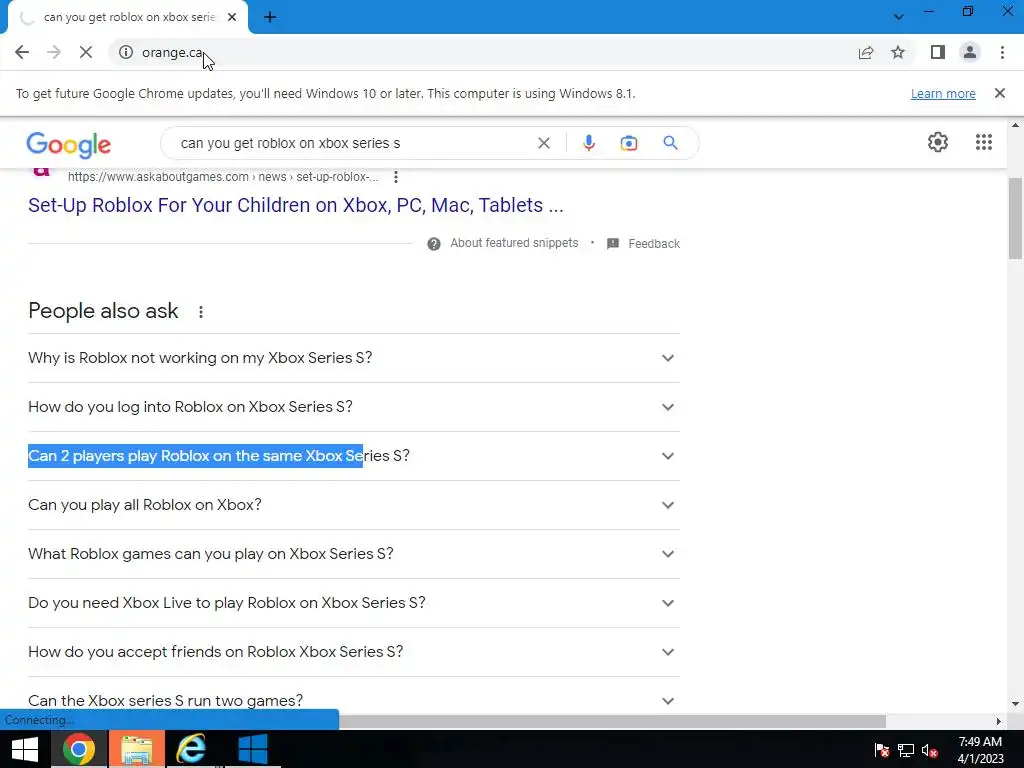Screen dimensions: 1024x768
Task: Open Action Center flag in system tray
Action: tap(881, 750)
